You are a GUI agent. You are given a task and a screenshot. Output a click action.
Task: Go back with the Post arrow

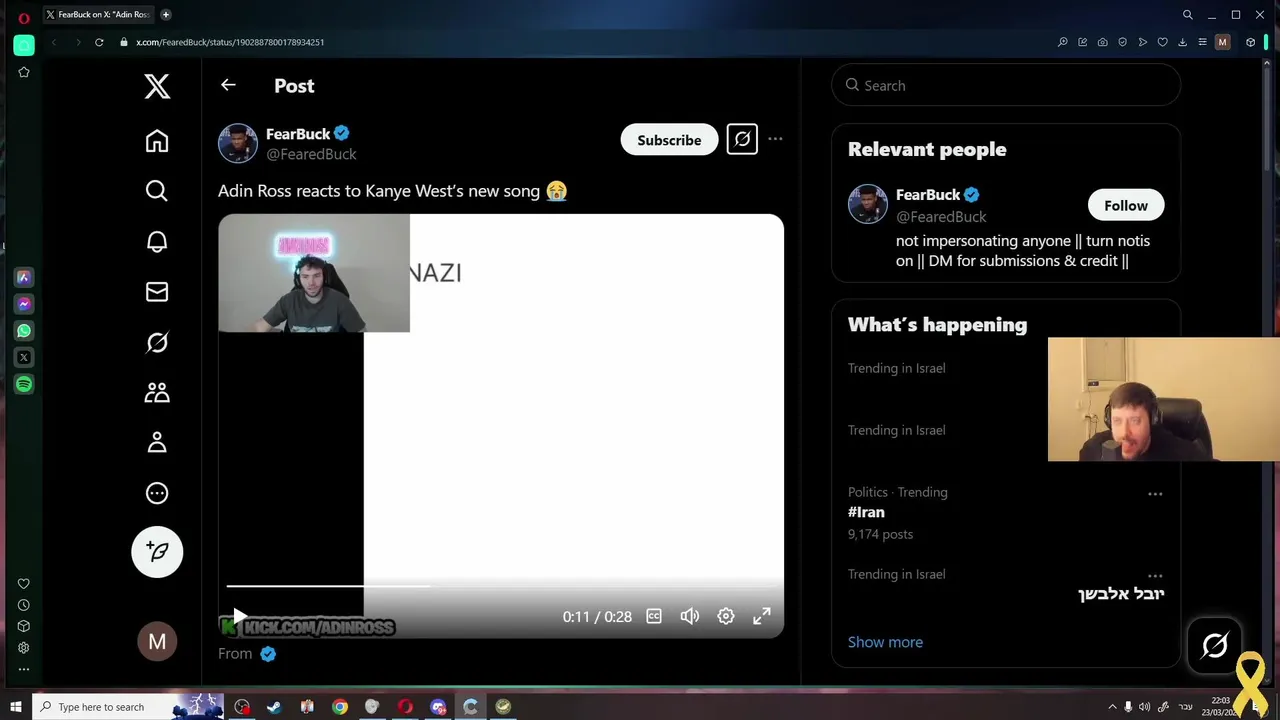228,85
